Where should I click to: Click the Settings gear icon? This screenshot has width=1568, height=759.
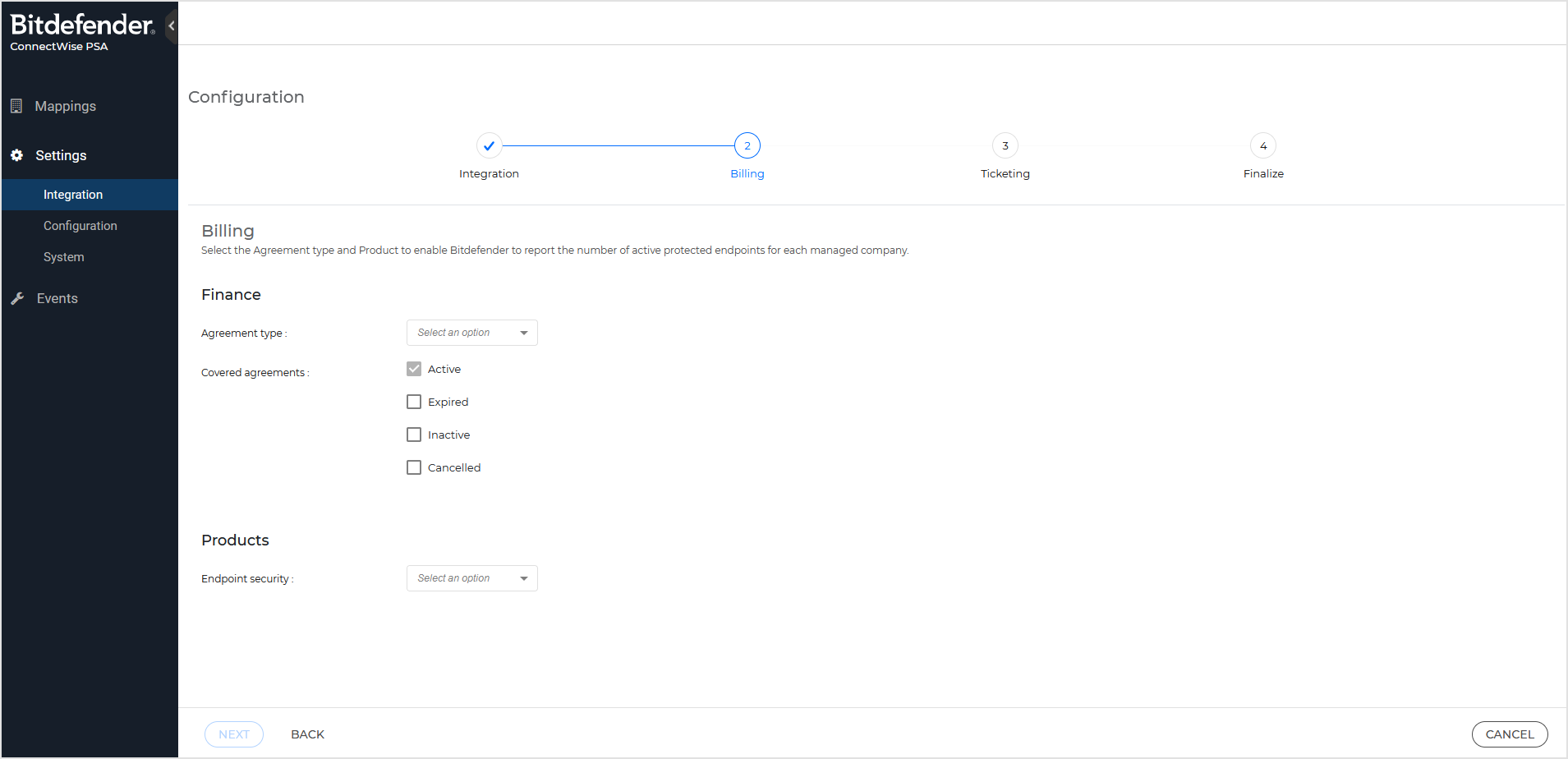pyautogui.click(x=16, y=155)
